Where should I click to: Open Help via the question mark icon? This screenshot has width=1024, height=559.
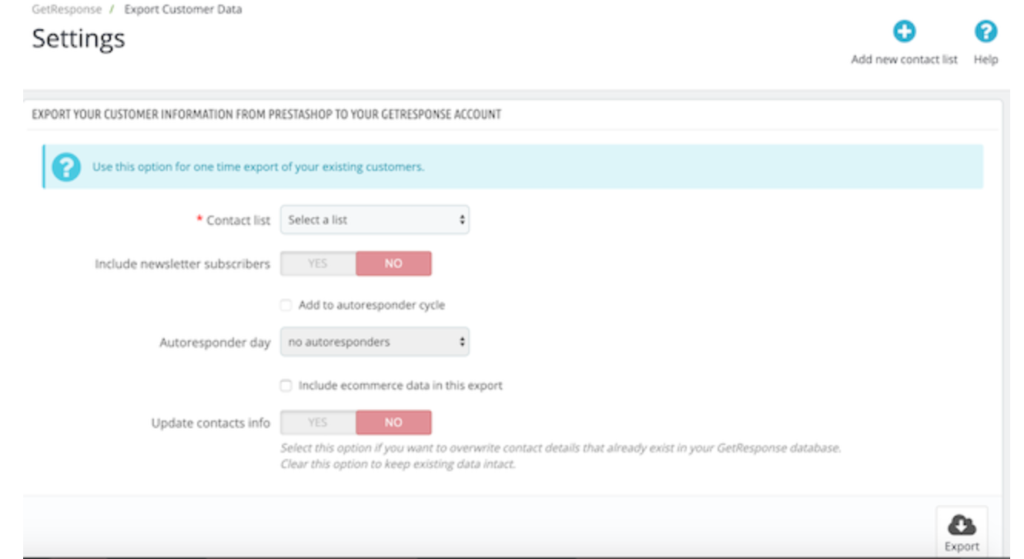pos(985,31)
